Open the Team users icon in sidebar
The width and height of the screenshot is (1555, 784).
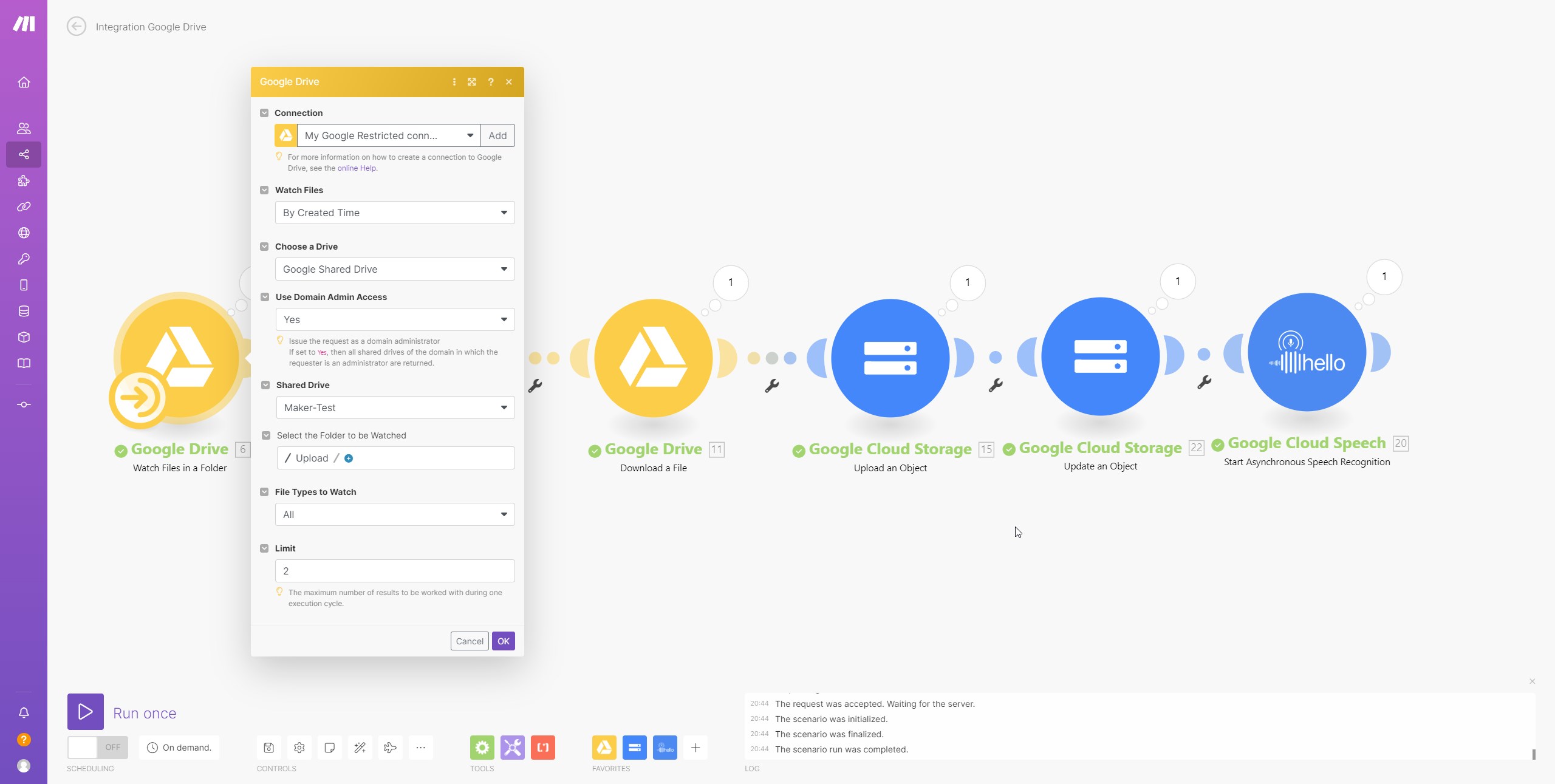[x=24, y=128]
